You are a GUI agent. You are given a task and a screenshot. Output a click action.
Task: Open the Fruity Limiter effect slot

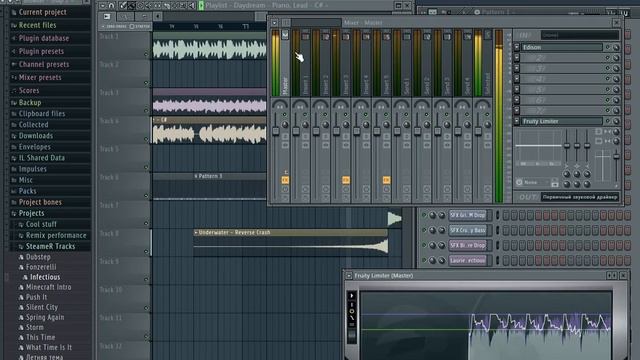(562, 121)
